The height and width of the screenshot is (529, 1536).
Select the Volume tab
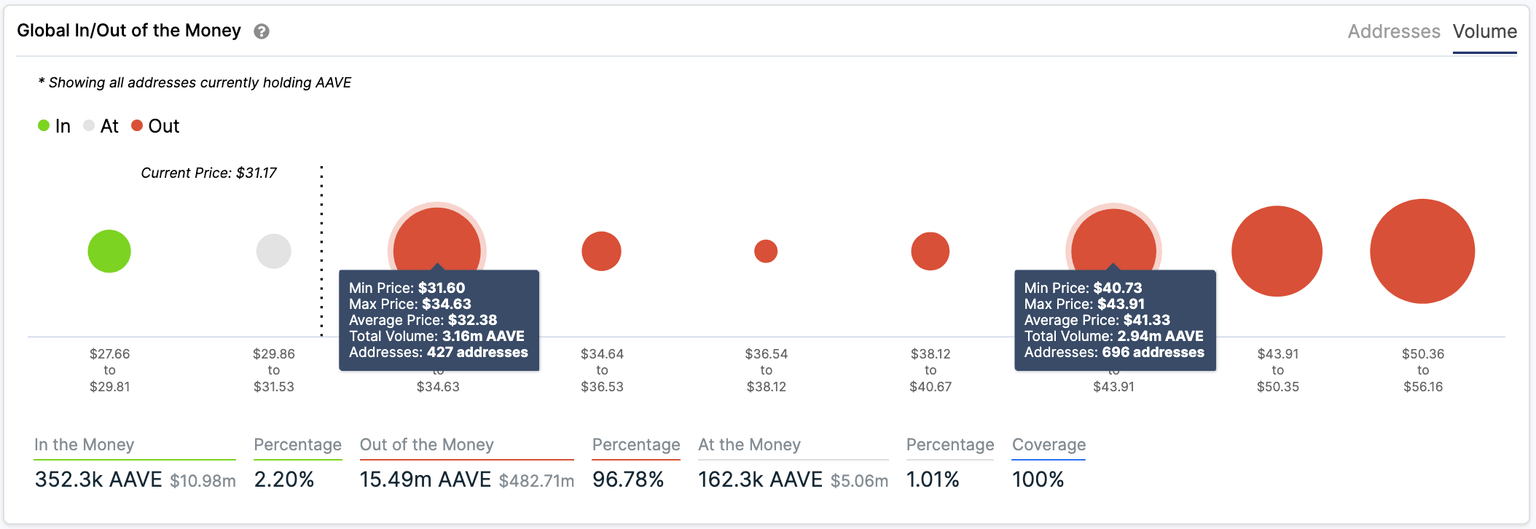coord(1484,32)
